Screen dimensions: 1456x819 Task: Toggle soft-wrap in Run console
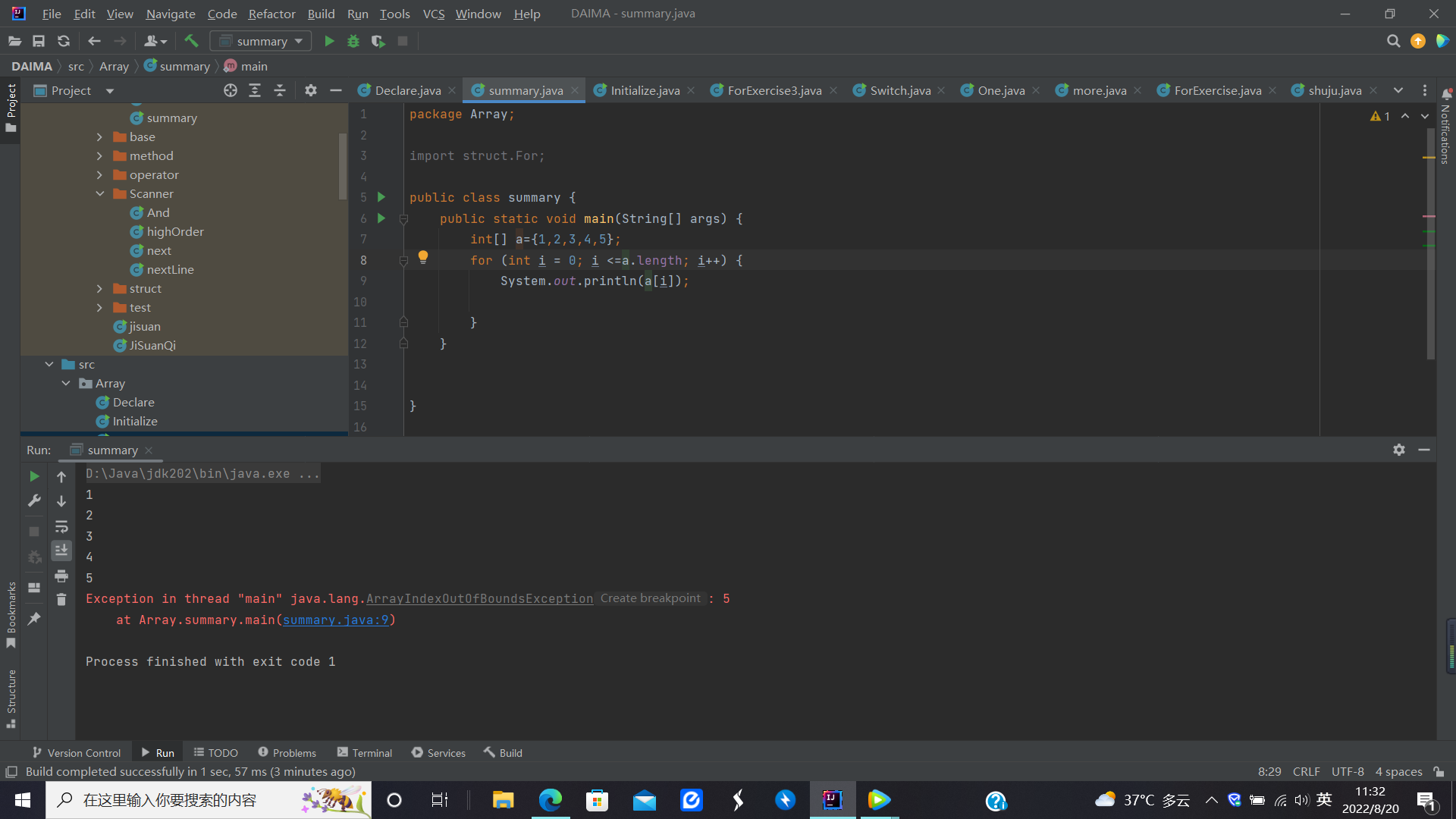click(x=61, y=526)
